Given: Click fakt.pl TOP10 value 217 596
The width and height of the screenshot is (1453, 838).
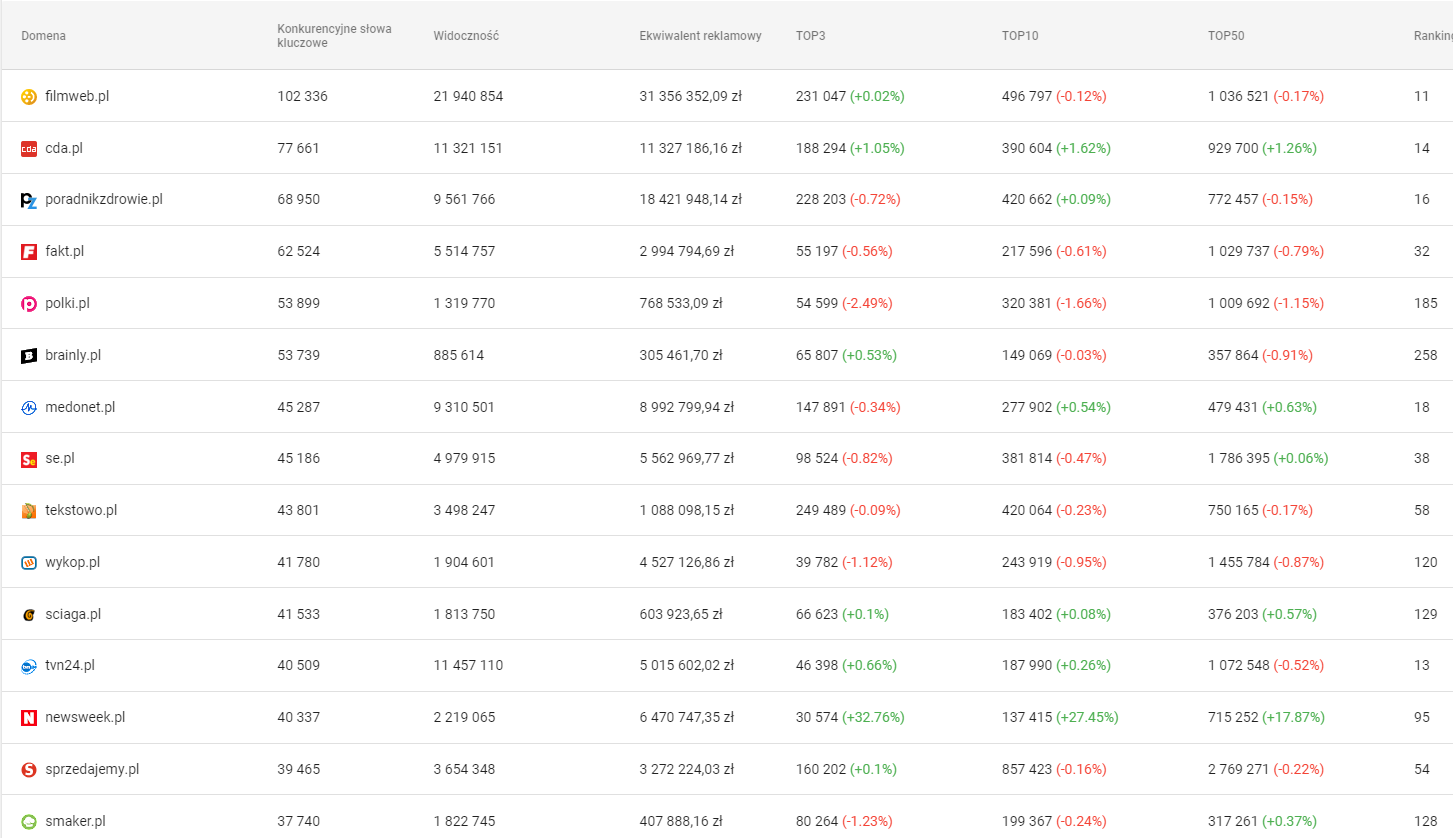Looking at the screenshot, I should point(1027,251).
